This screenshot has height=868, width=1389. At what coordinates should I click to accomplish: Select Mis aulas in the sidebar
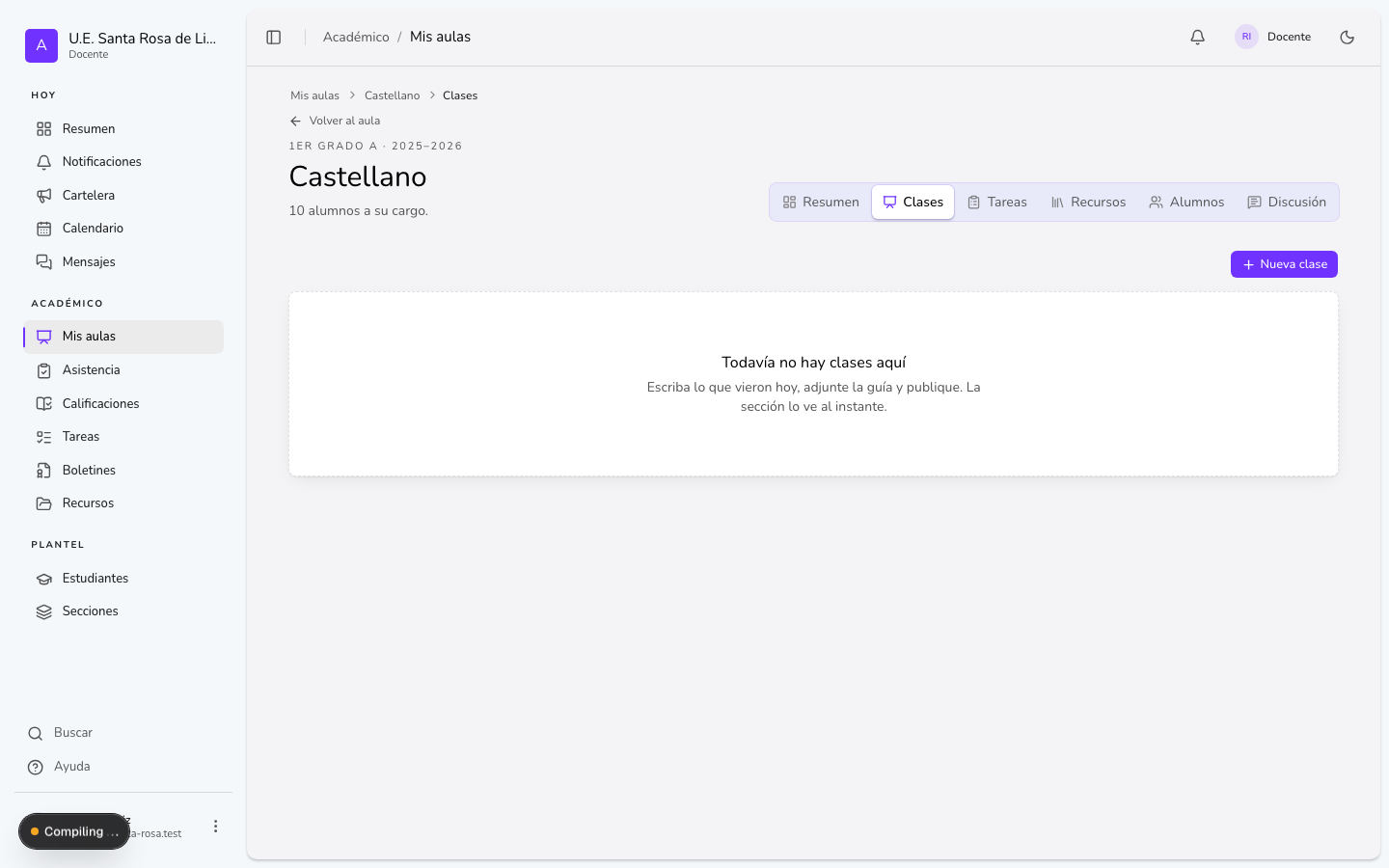point(123,337)
